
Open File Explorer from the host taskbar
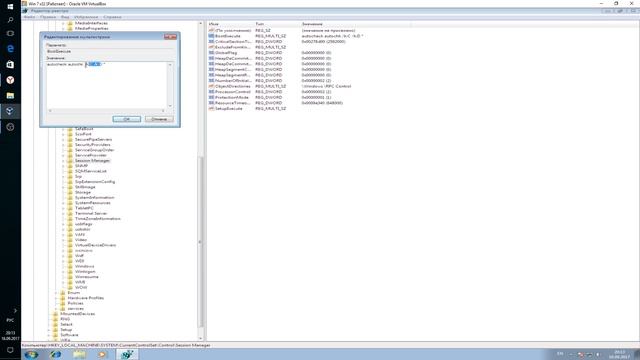point(10,96)
